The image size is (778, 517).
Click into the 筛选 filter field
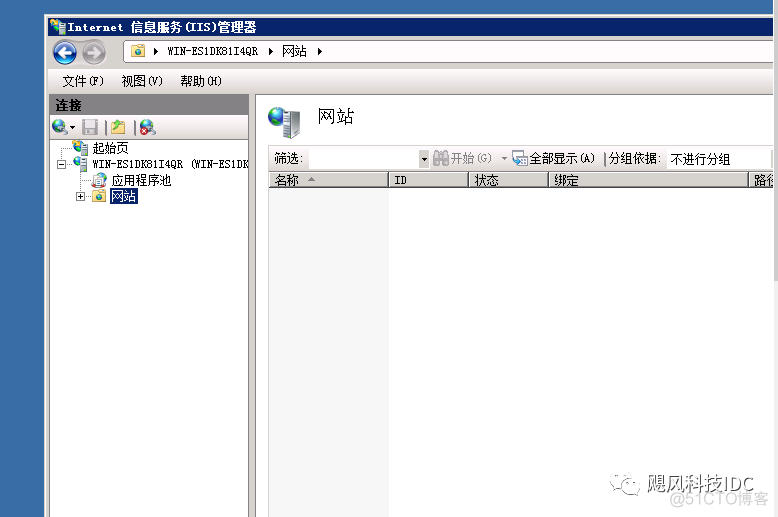364,159
